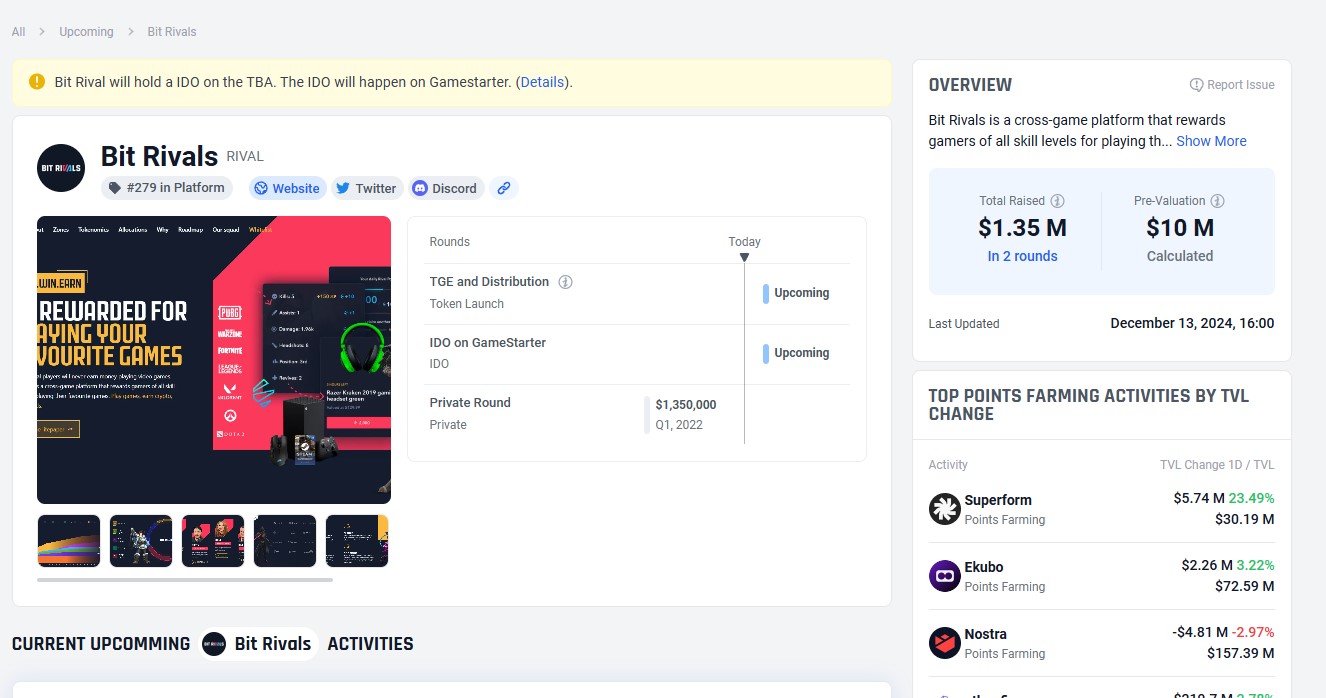This screenshot has width=1326, height=698.
Task: Click the Bit Rivals round logo icon
Action: pos(61,168)
